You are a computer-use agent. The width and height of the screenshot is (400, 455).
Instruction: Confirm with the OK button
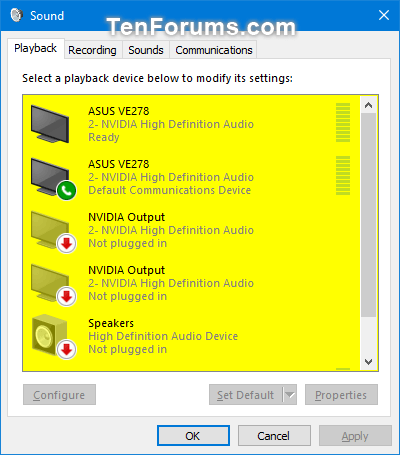(193, 436)
